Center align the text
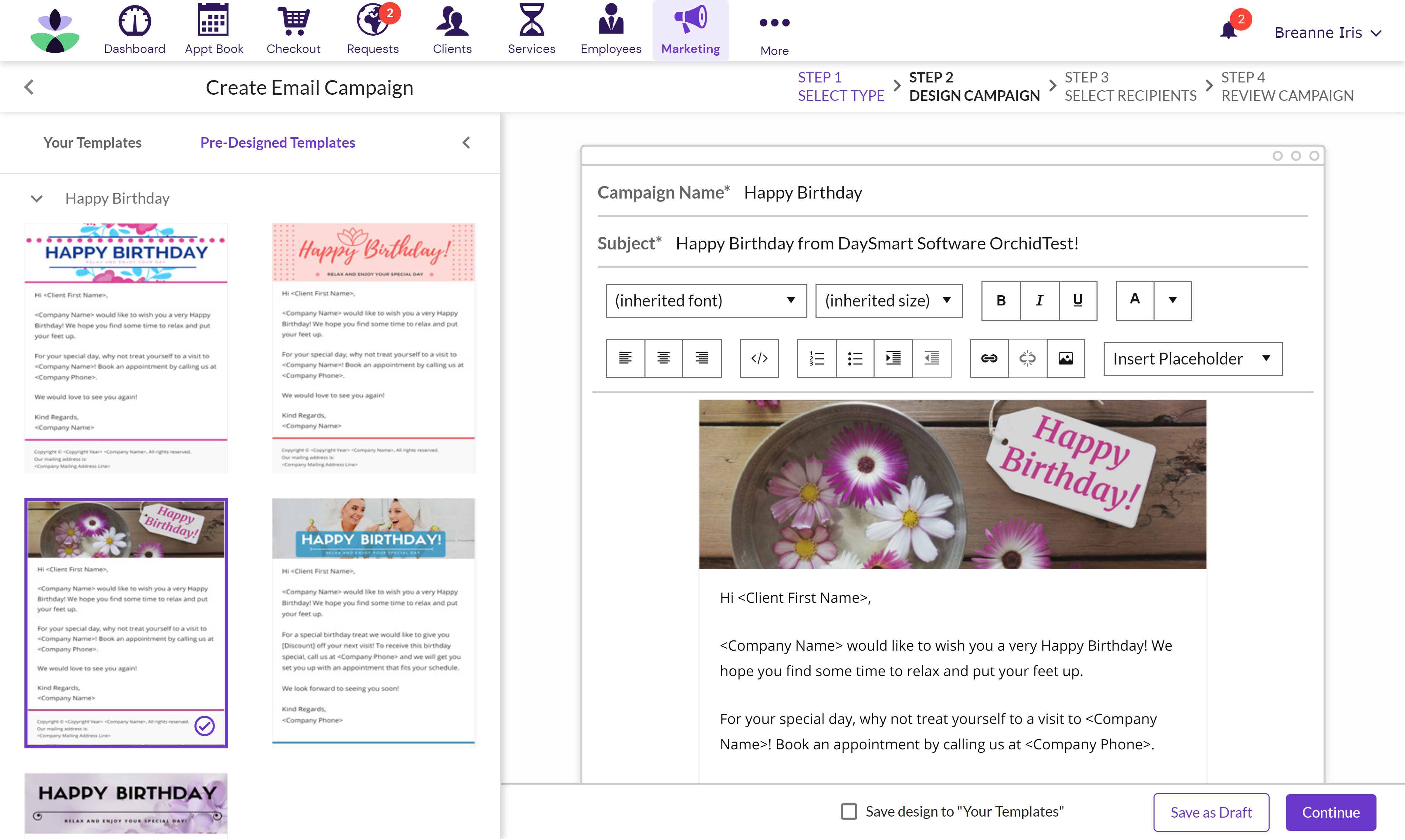The width and height of the screenshot is (1405, 840). (x=663, y=358)
